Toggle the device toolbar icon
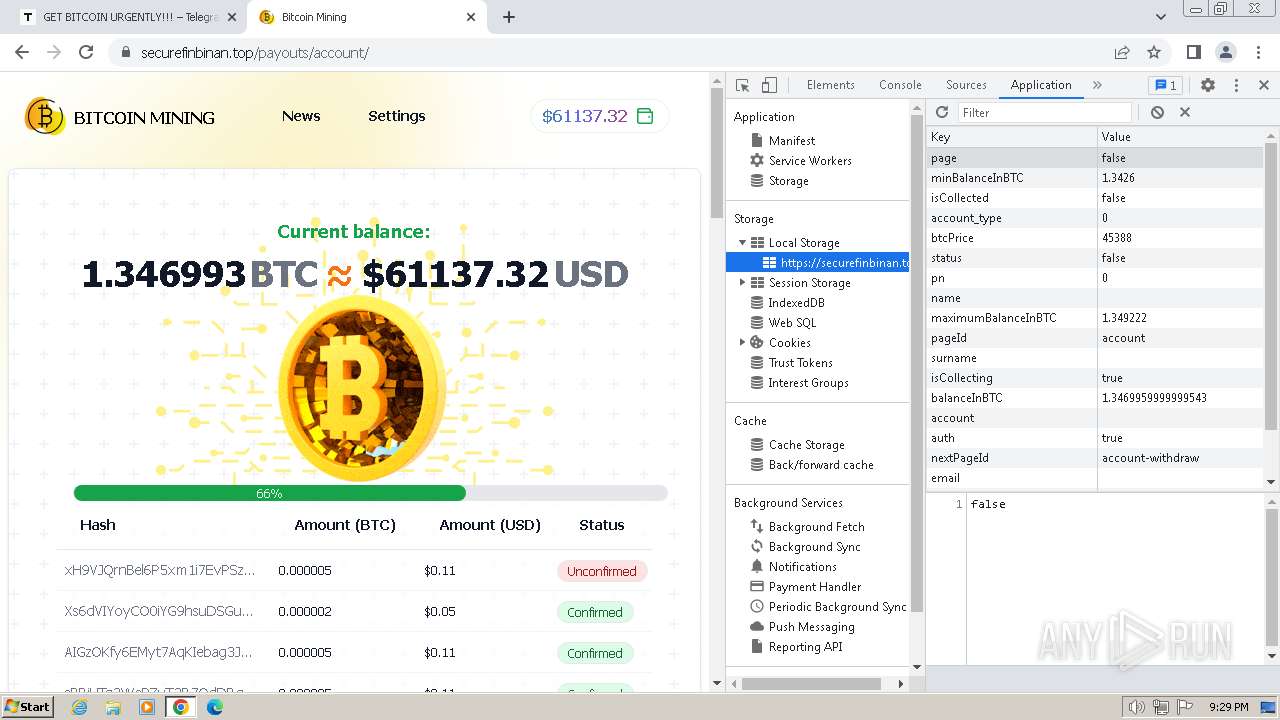This screenshot has width=1280, height=720. point(769,85)
